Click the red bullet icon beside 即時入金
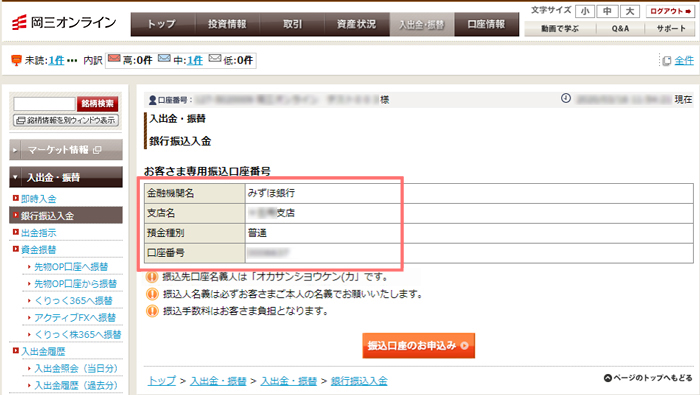The image size is (700, 395). tap(16, 198)
